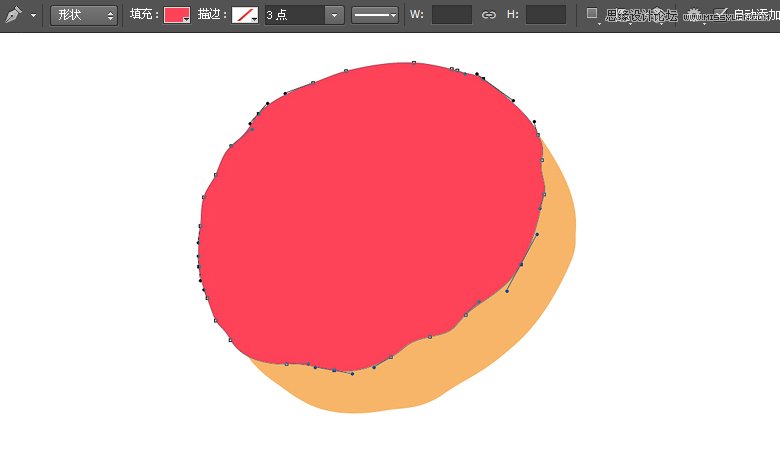Open the gear settings icon in options bar
This screenshot has height=450, width=780.
tap(693, 15)
